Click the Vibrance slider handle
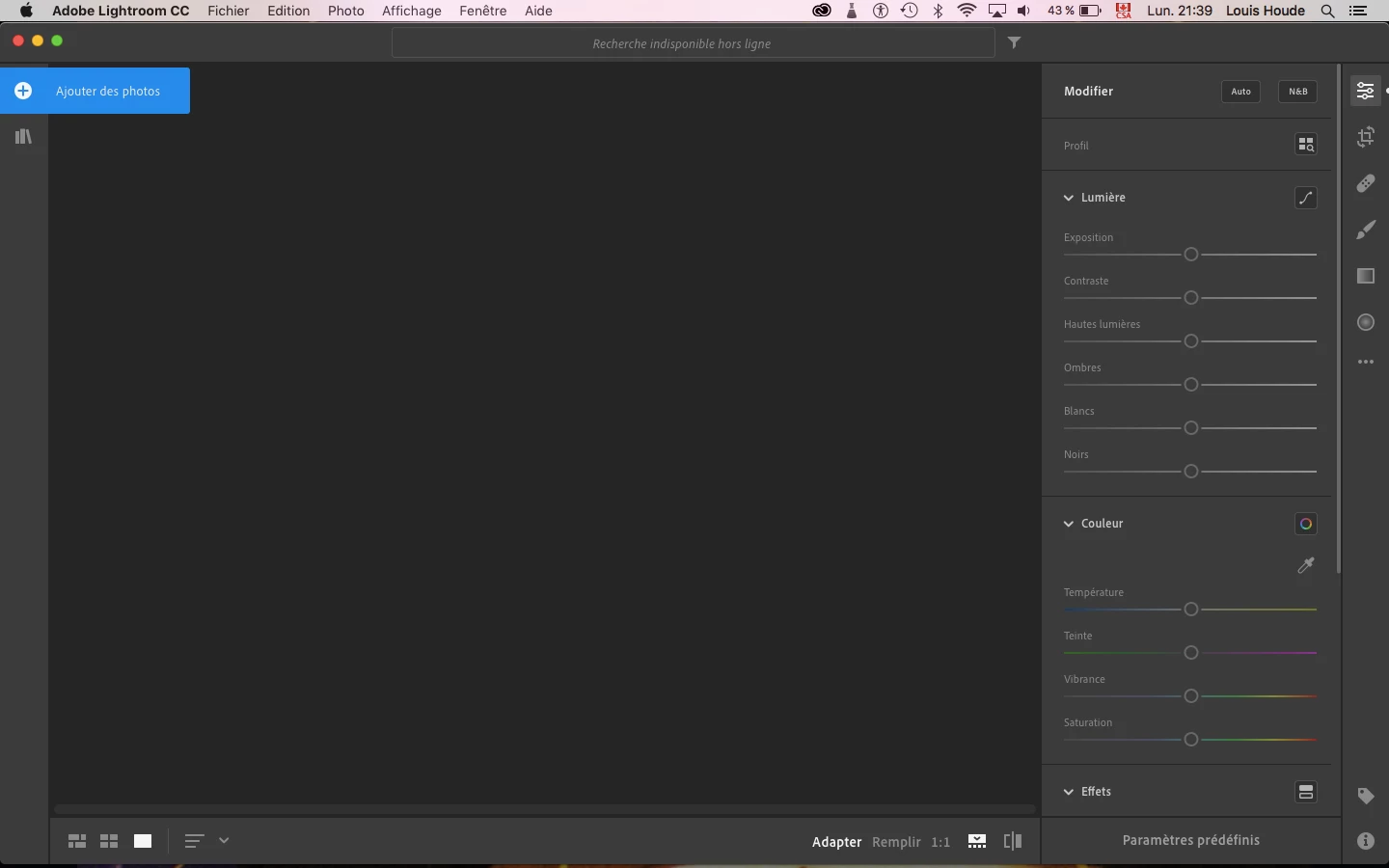This screenshot has height=868, width=1389. coord(1191,696)
